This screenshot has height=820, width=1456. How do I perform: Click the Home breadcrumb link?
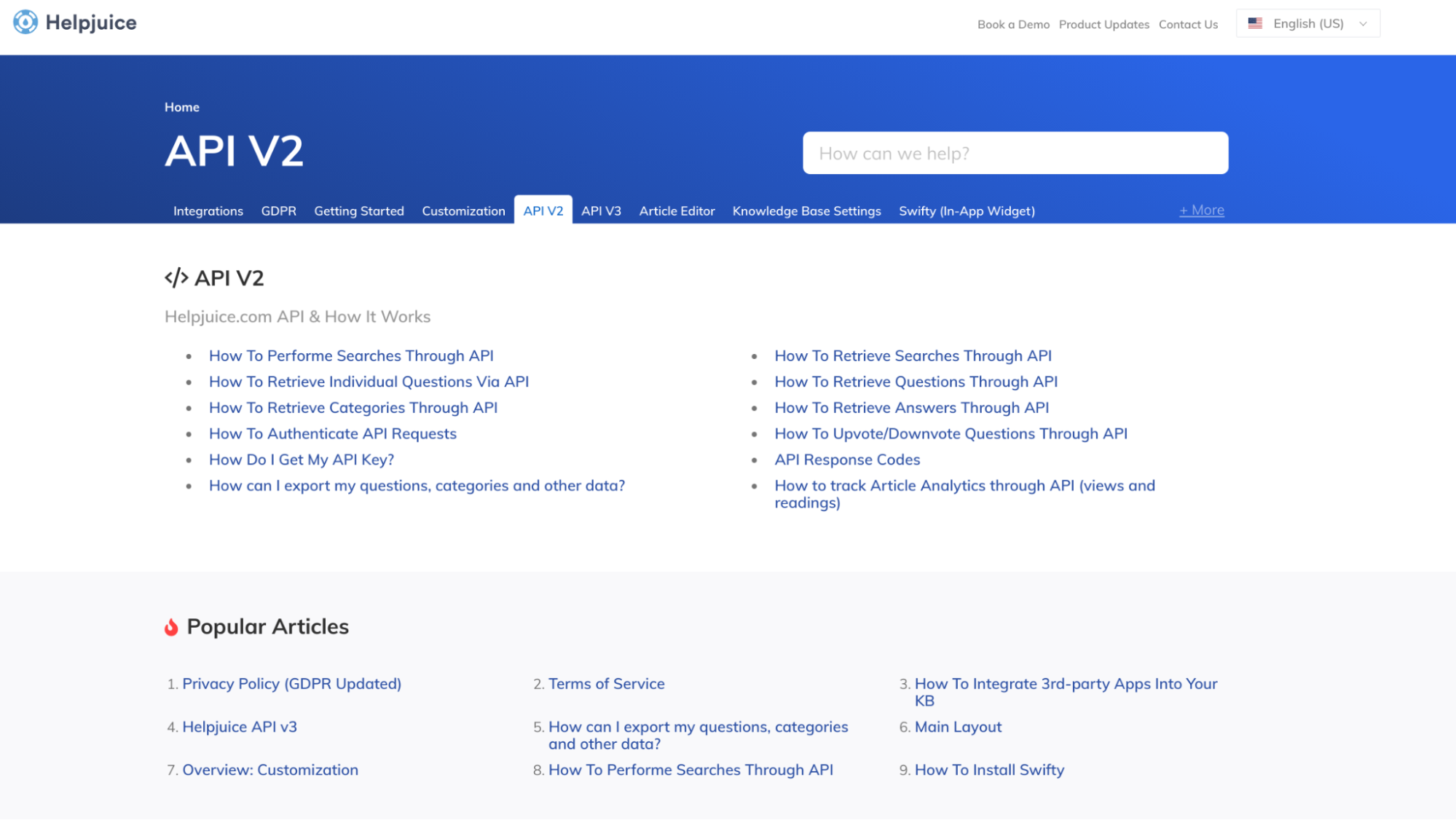[x=182, y=107]
